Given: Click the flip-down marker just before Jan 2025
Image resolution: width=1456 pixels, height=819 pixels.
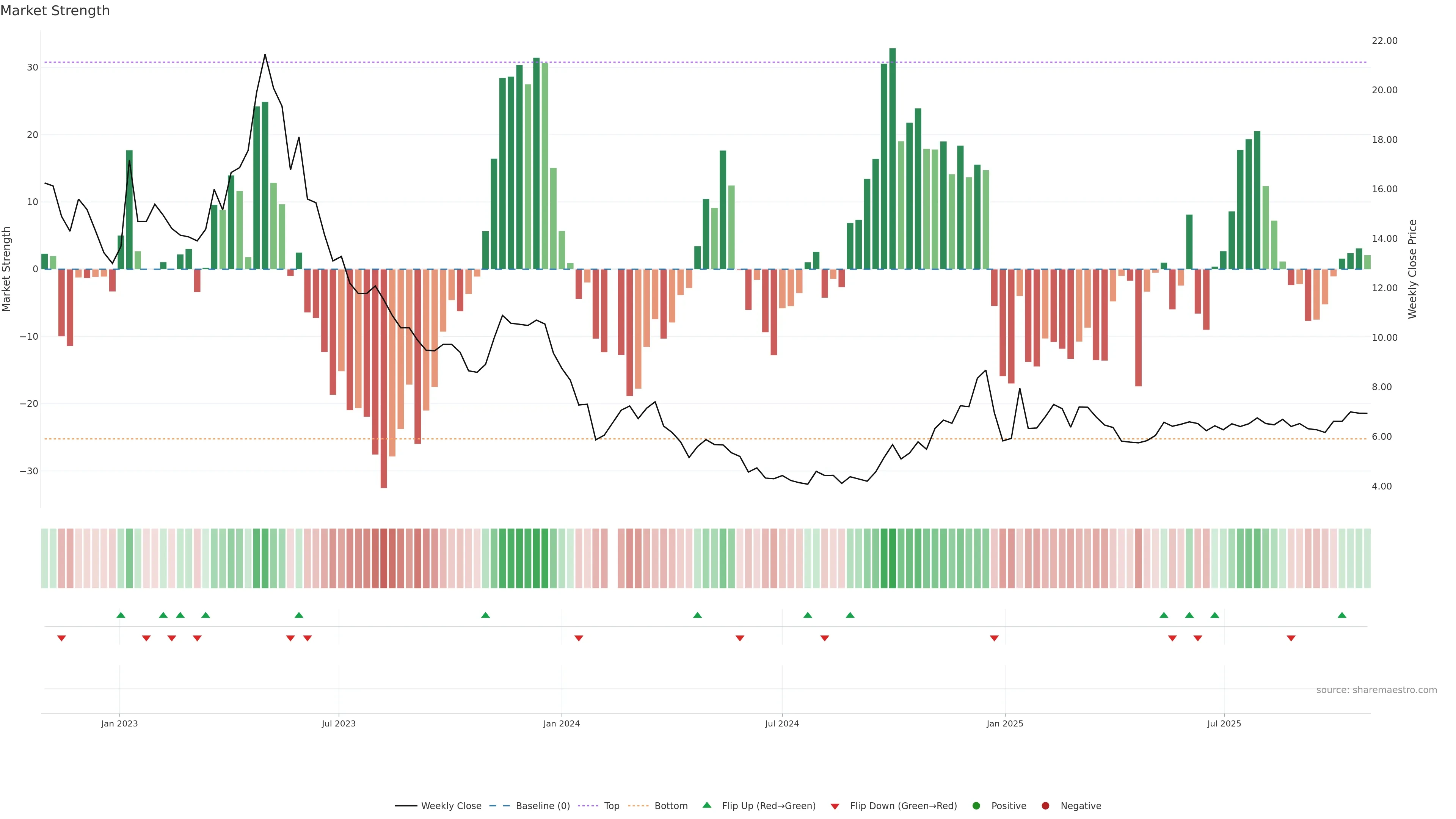Looking at the screenshot, I should pos(994,638).
